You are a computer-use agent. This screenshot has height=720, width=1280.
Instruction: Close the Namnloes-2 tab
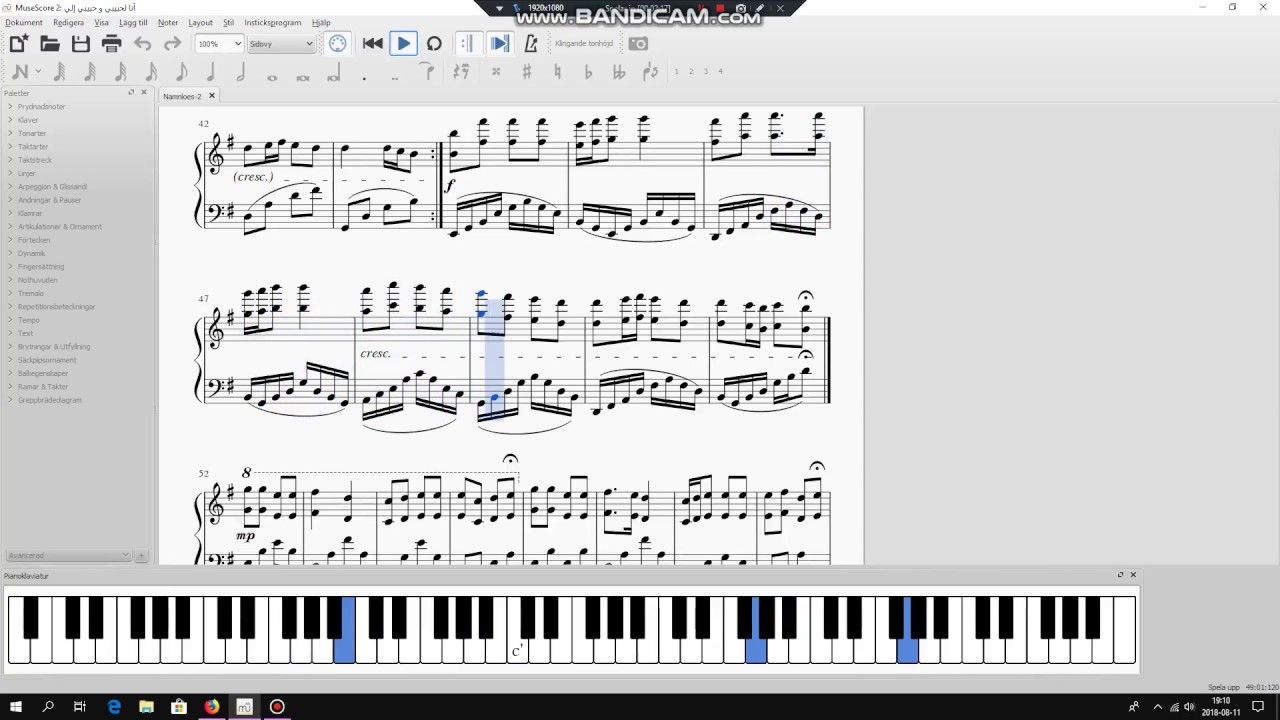coord(212,96)
